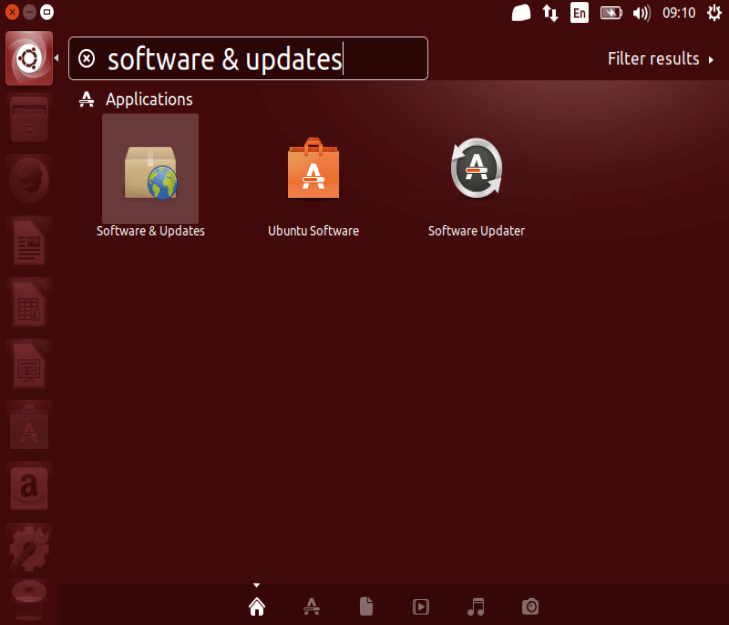This screenshot has height=625, width=729.
Task: Open LibreOffice Impress in launcher
Action: click(29, 366)
